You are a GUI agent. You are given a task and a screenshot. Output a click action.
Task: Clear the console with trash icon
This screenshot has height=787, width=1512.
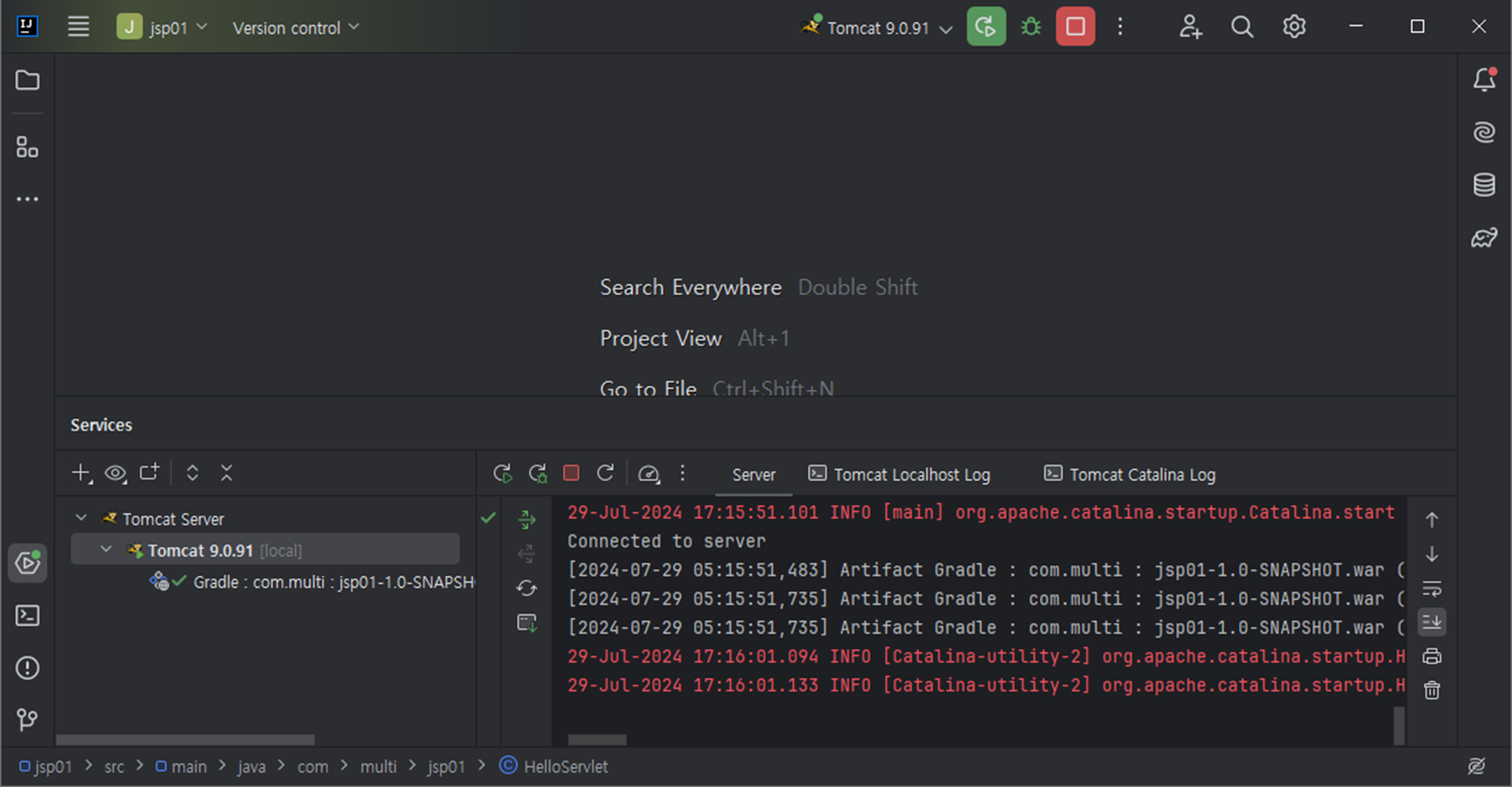(1432, 691)
